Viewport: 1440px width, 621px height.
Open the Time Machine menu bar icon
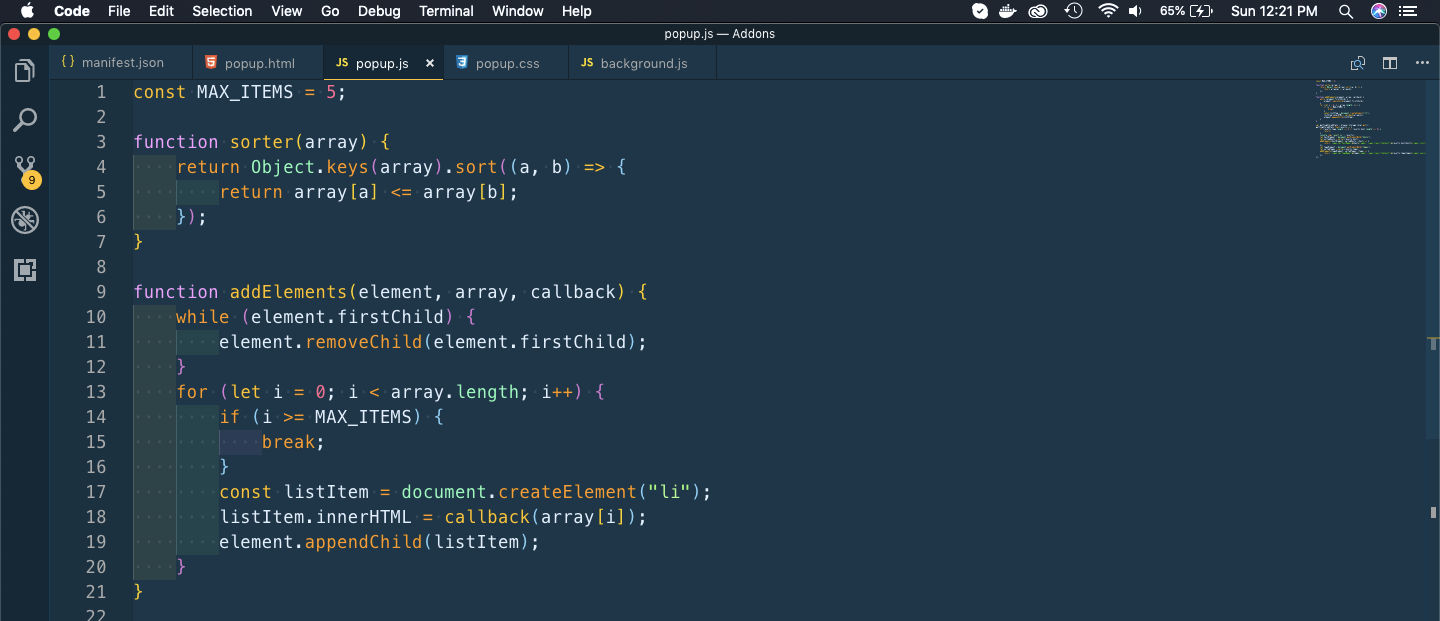tap(1074, 11)
